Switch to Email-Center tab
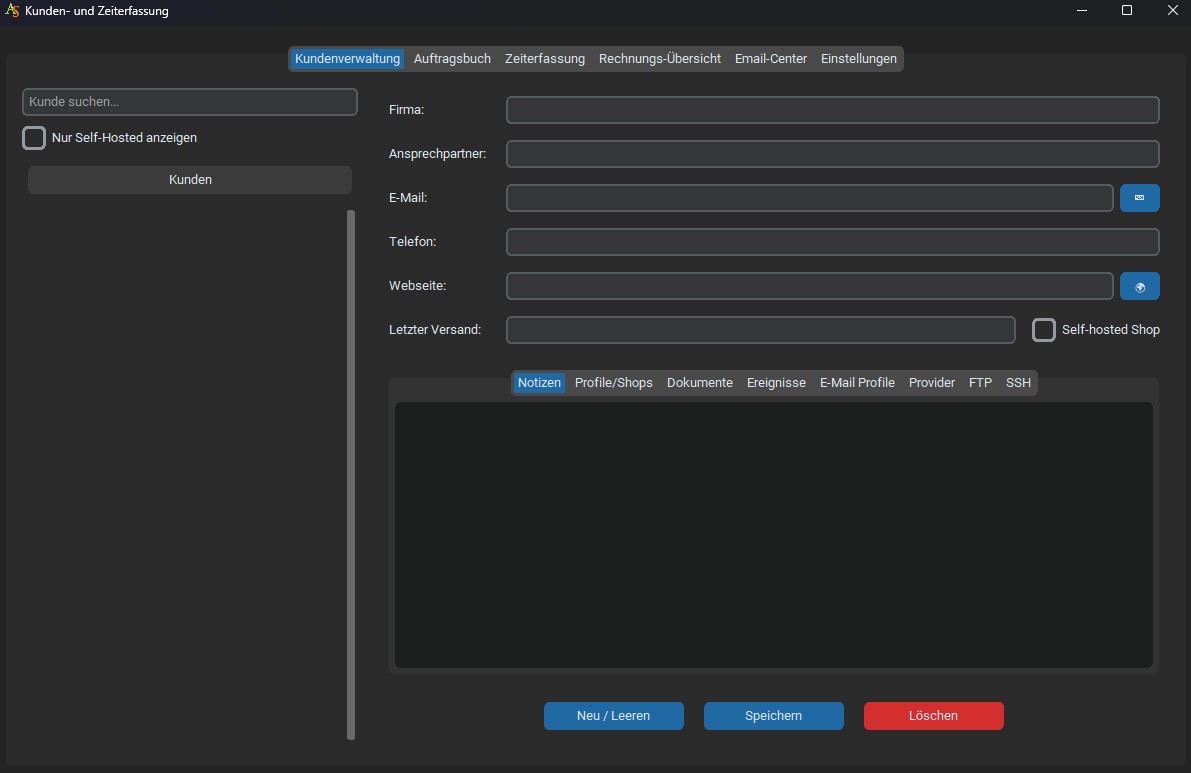 [x=770, y=58]
